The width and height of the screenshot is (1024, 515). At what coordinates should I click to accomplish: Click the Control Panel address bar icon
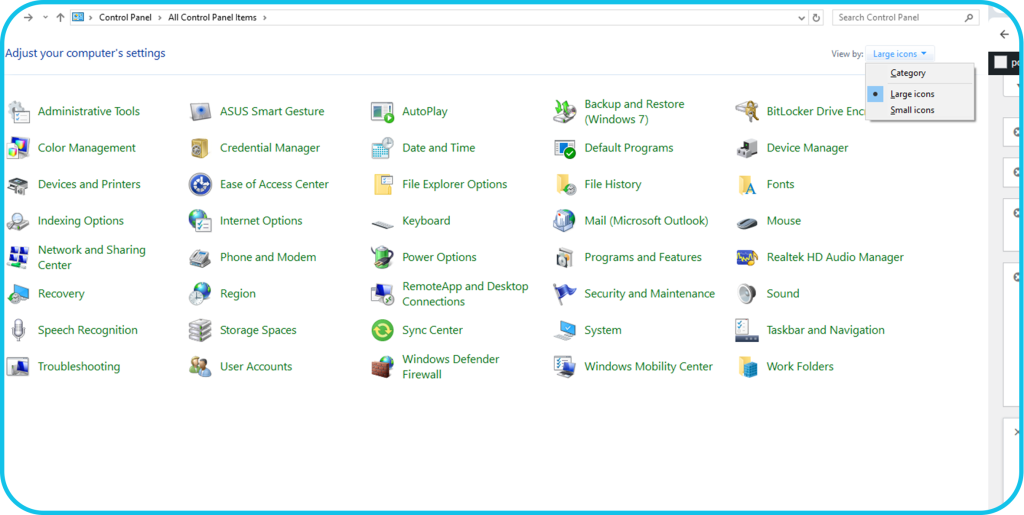click(78, 18)
